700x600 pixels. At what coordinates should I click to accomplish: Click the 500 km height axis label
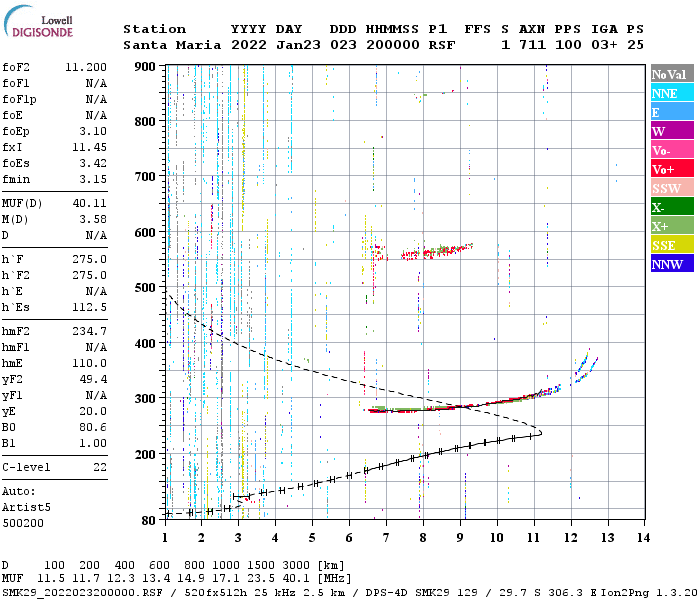point(145,288)
